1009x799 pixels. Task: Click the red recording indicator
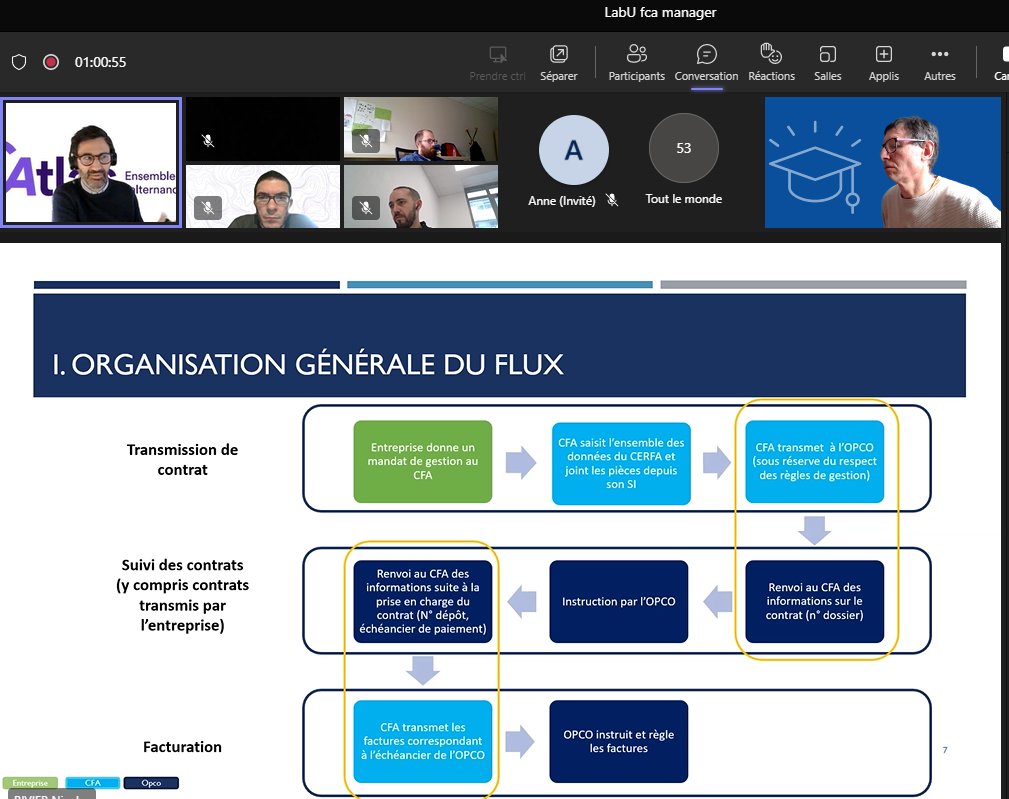point(50,62)
